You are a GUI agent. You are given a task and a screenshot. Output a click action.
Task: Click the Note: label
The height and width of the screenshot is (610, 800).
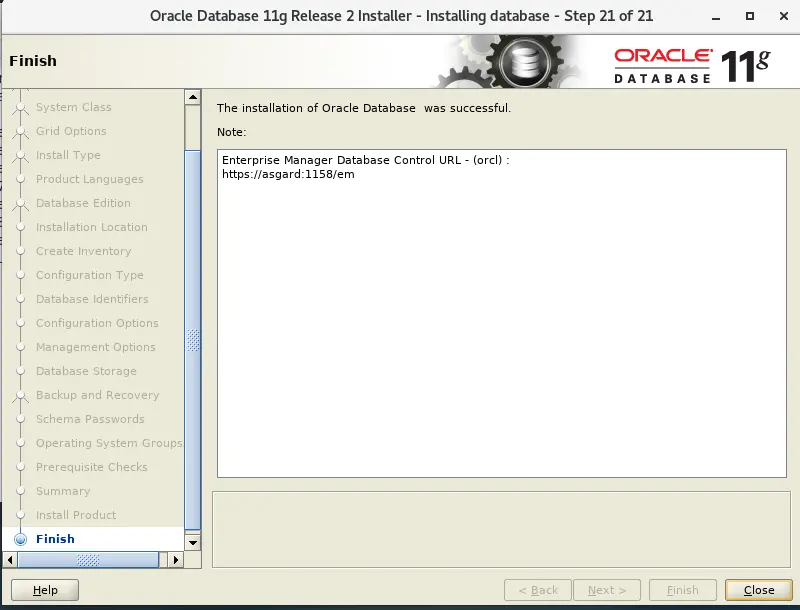(x=232, y=132)
